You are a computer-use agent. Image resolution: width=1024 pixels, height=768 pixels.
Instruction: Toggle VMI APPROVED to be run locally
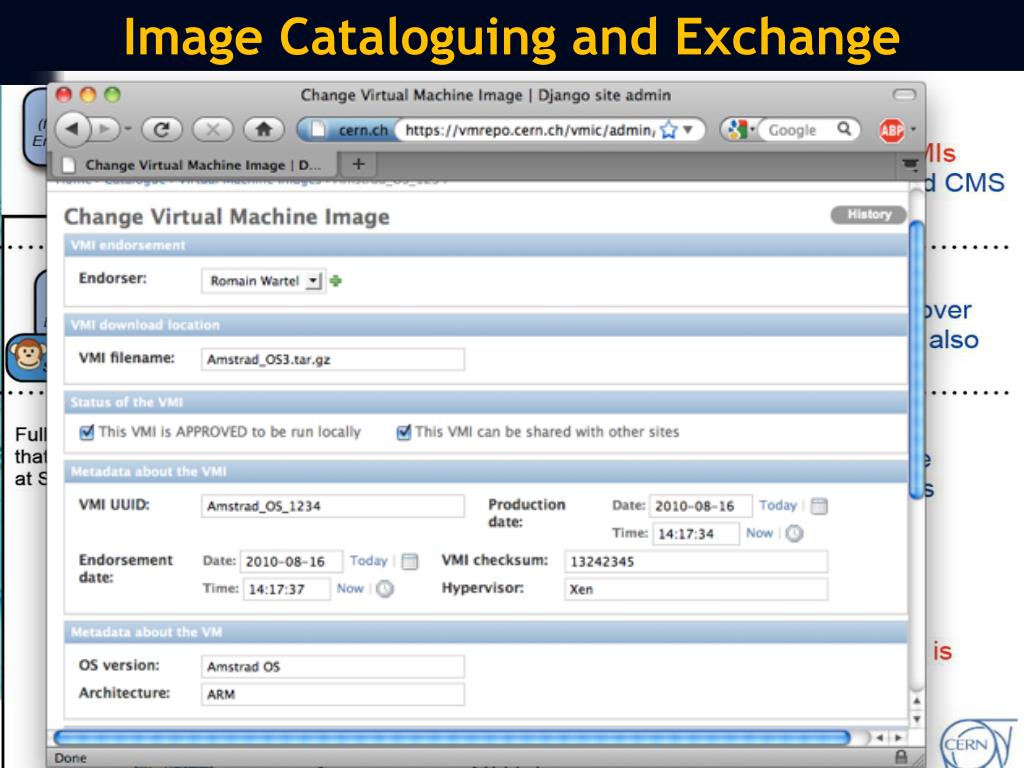coord(87,432)
